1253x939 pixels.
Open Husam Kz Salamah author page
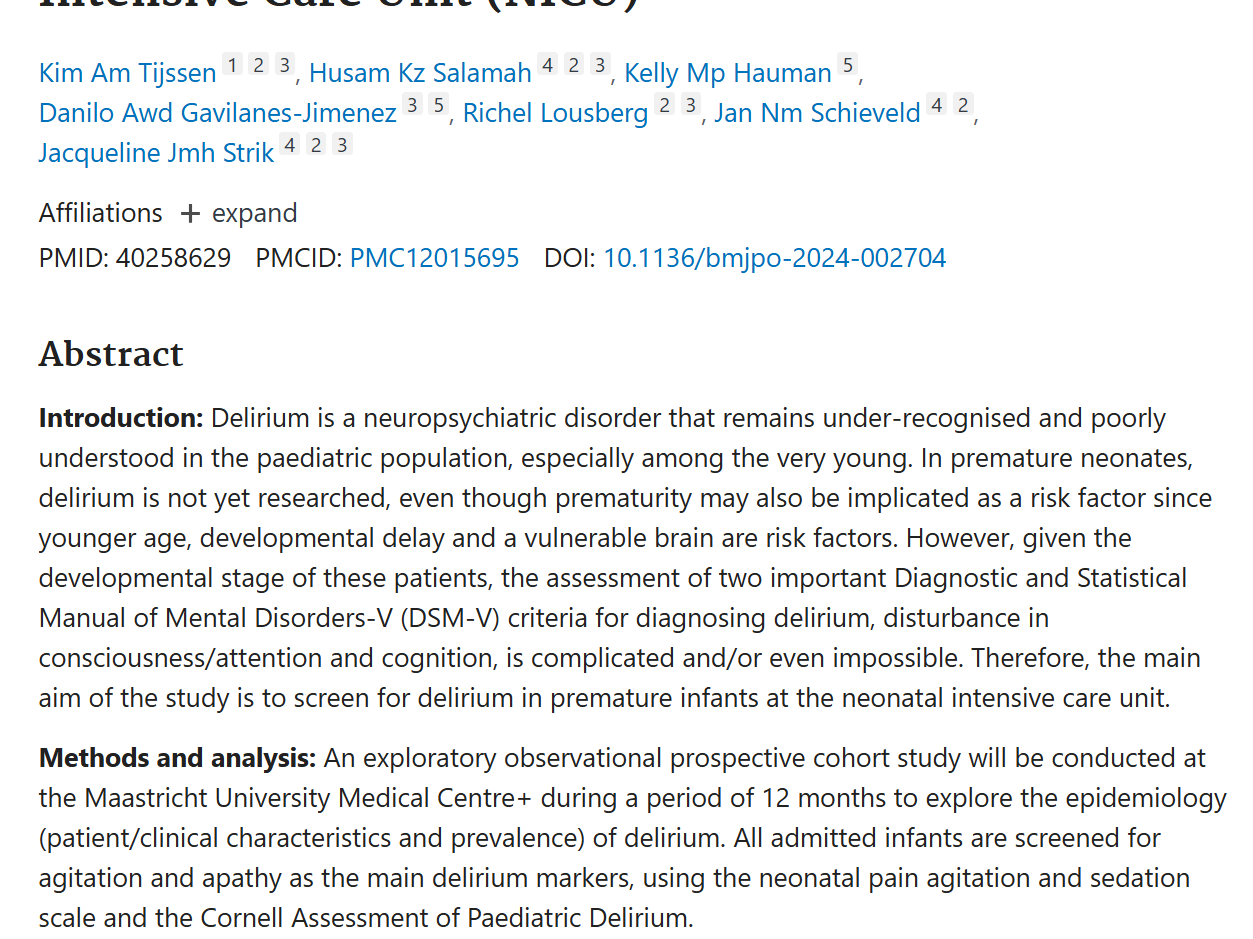420,73
